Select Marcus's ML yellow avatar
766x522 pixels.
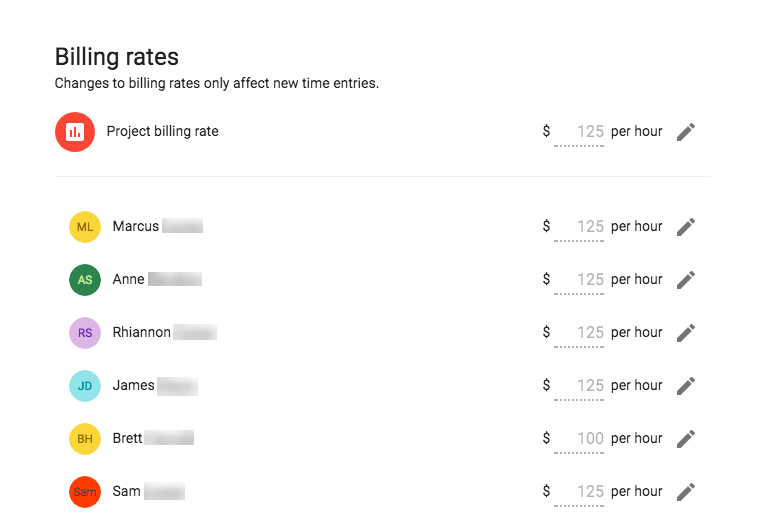[x=85, y=227]
